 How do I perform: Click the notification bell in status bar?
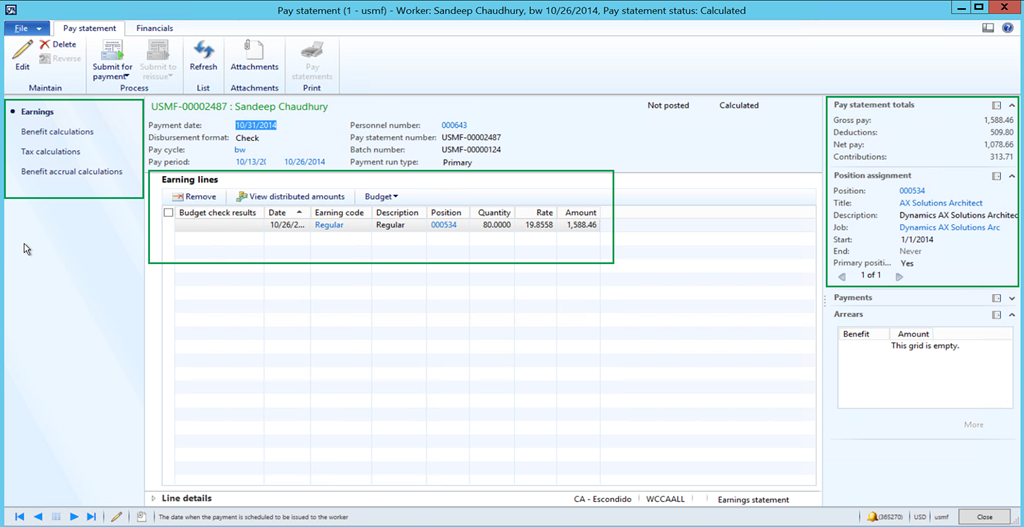pyautogui.click(x=872, y=516)
